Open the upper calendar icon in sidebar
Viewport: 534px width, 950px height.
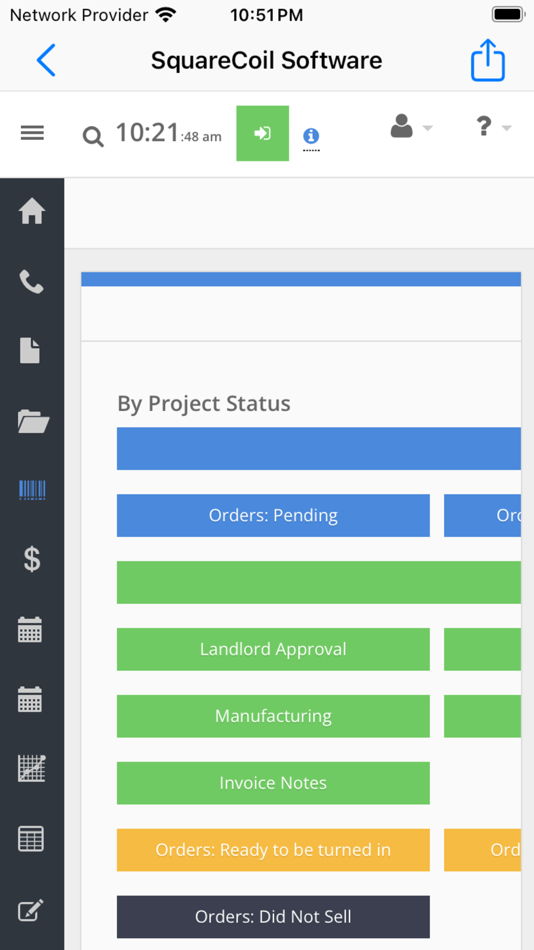pos(30,629)
